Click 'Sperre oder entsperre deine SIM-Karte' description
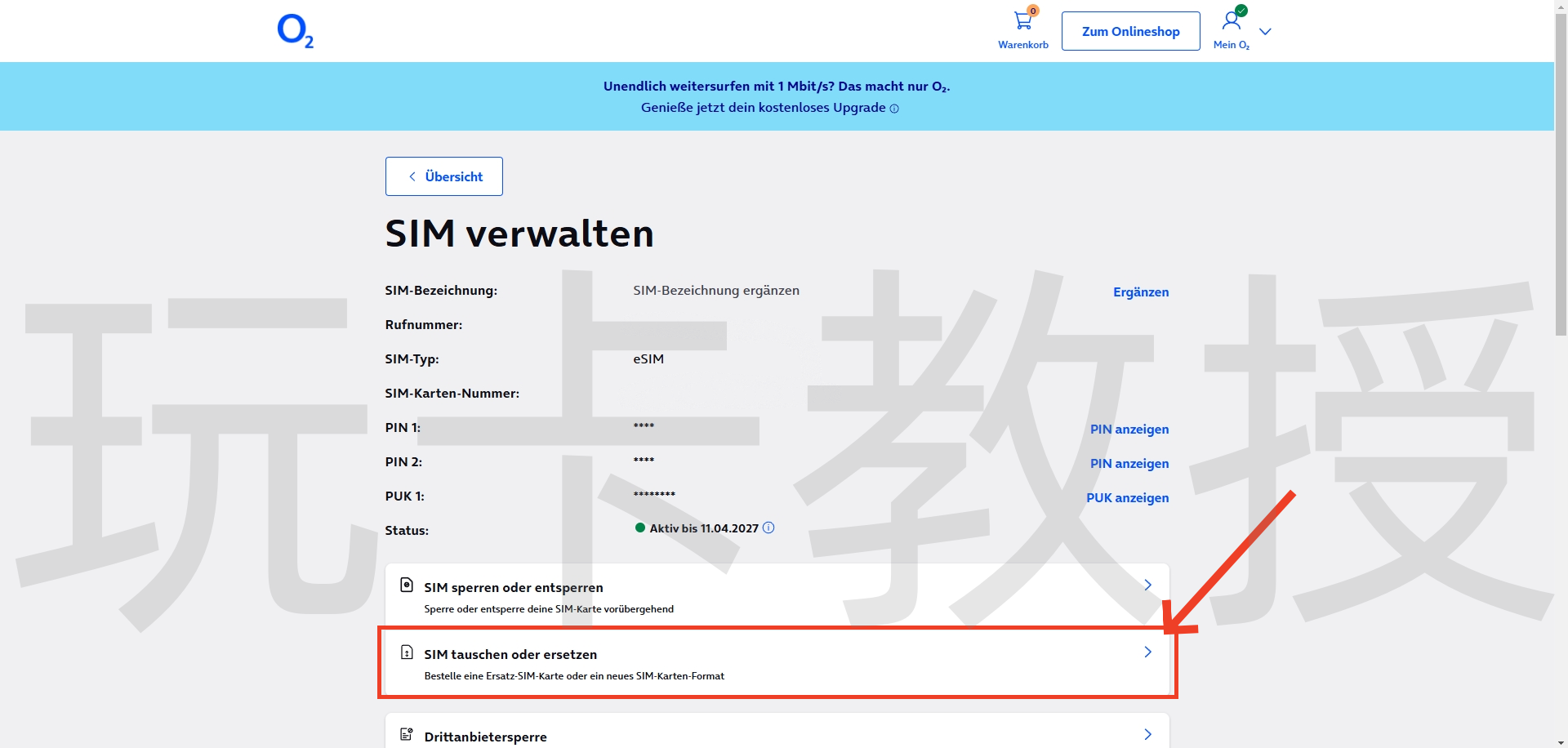Screen dimensions: 1568x748 pyautogui.click(x=549, y=609)
